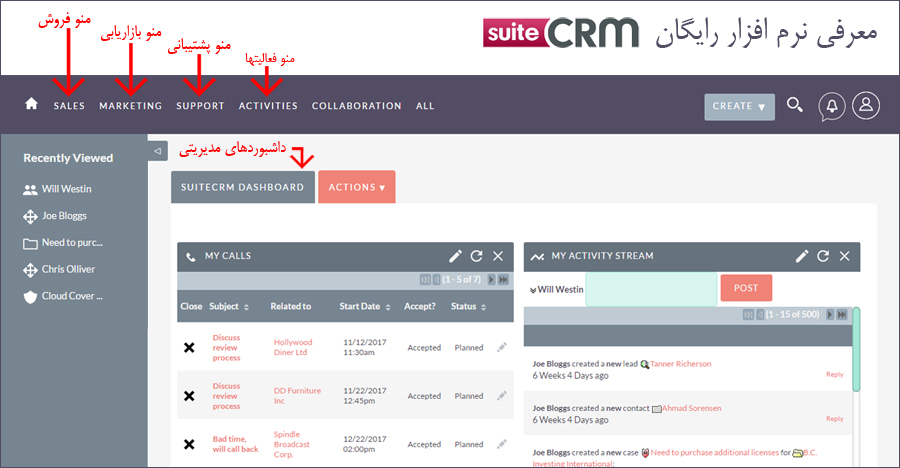
Task: Open the notifications bell icon
Action: [x=832, y=106]
